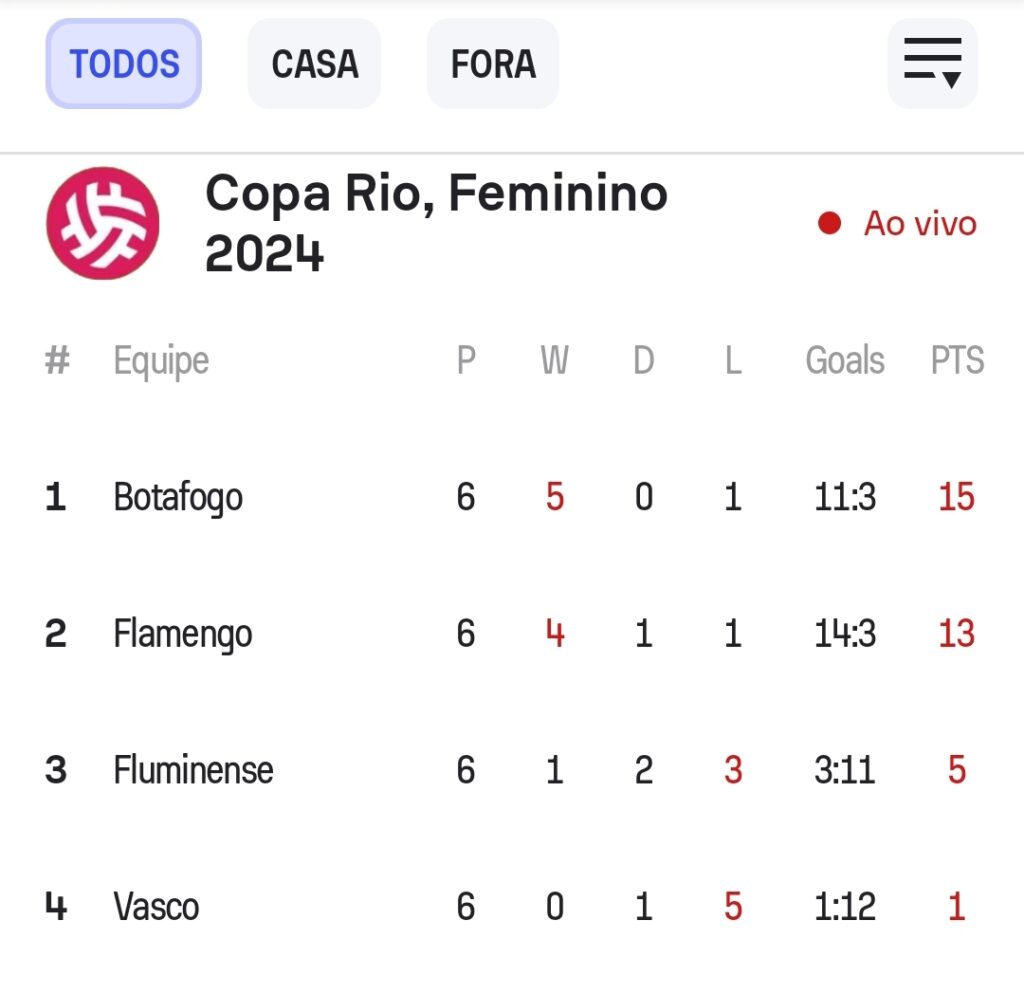Sort by the L column header
1024x994 pixels.
pos(733,360)
